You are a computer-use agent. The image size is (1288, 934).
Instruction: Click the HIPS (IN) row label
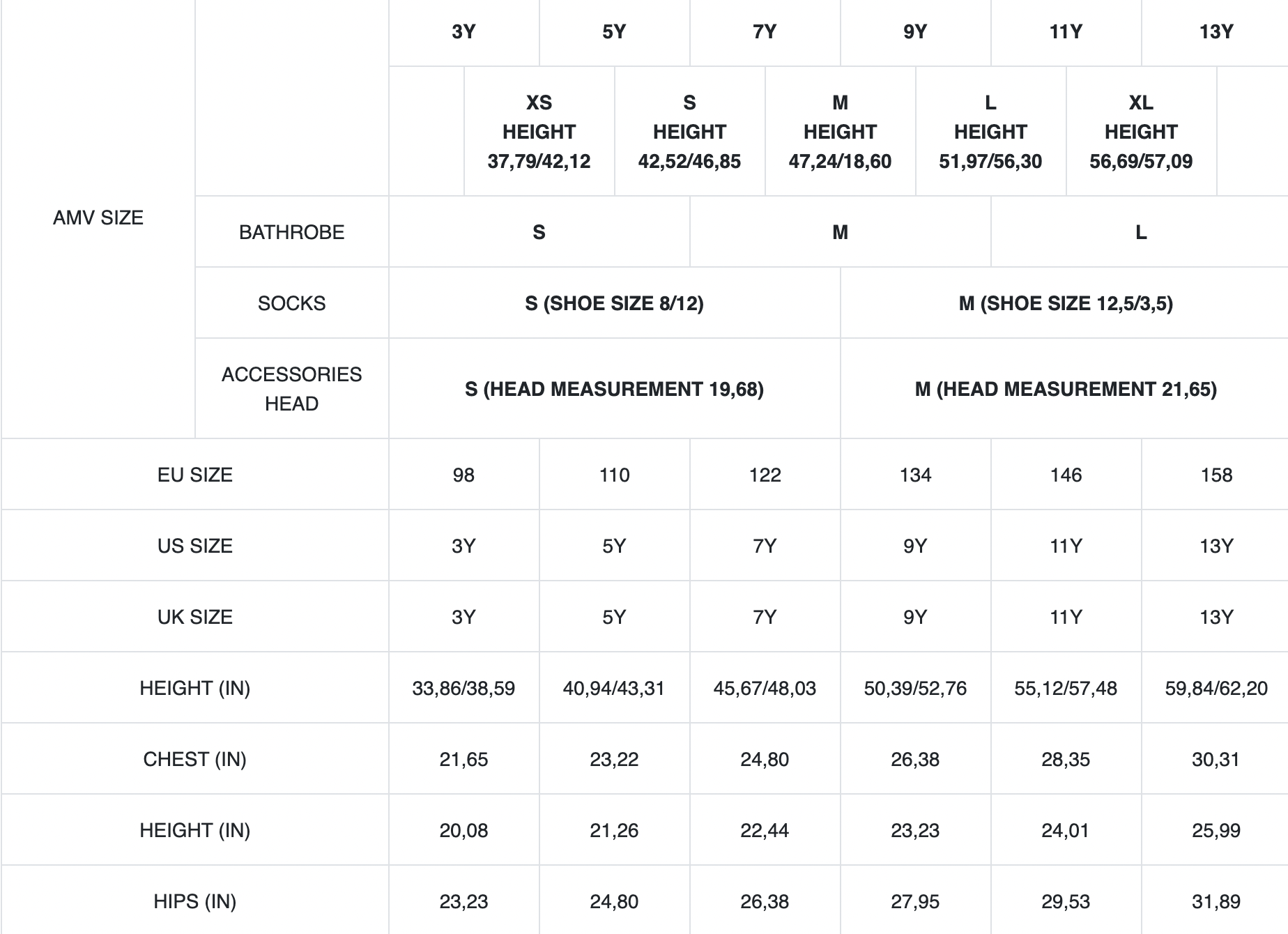pos(194,901)
